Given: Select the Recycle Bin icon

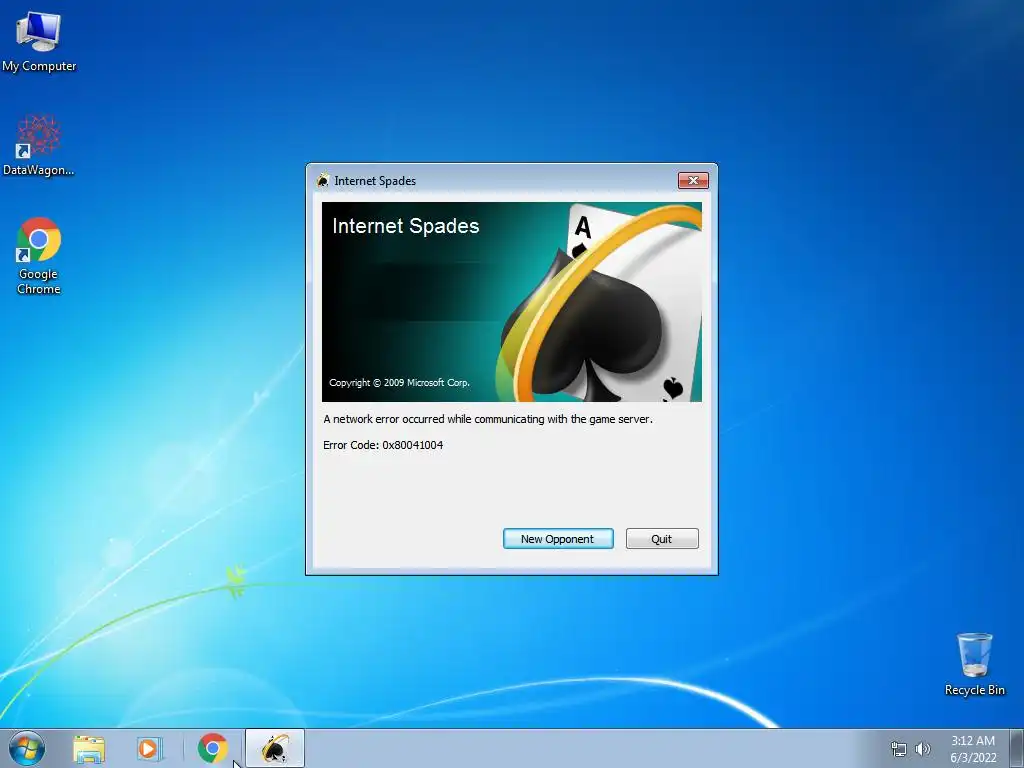Looking at the screenshot, I should tap(974, 664).
